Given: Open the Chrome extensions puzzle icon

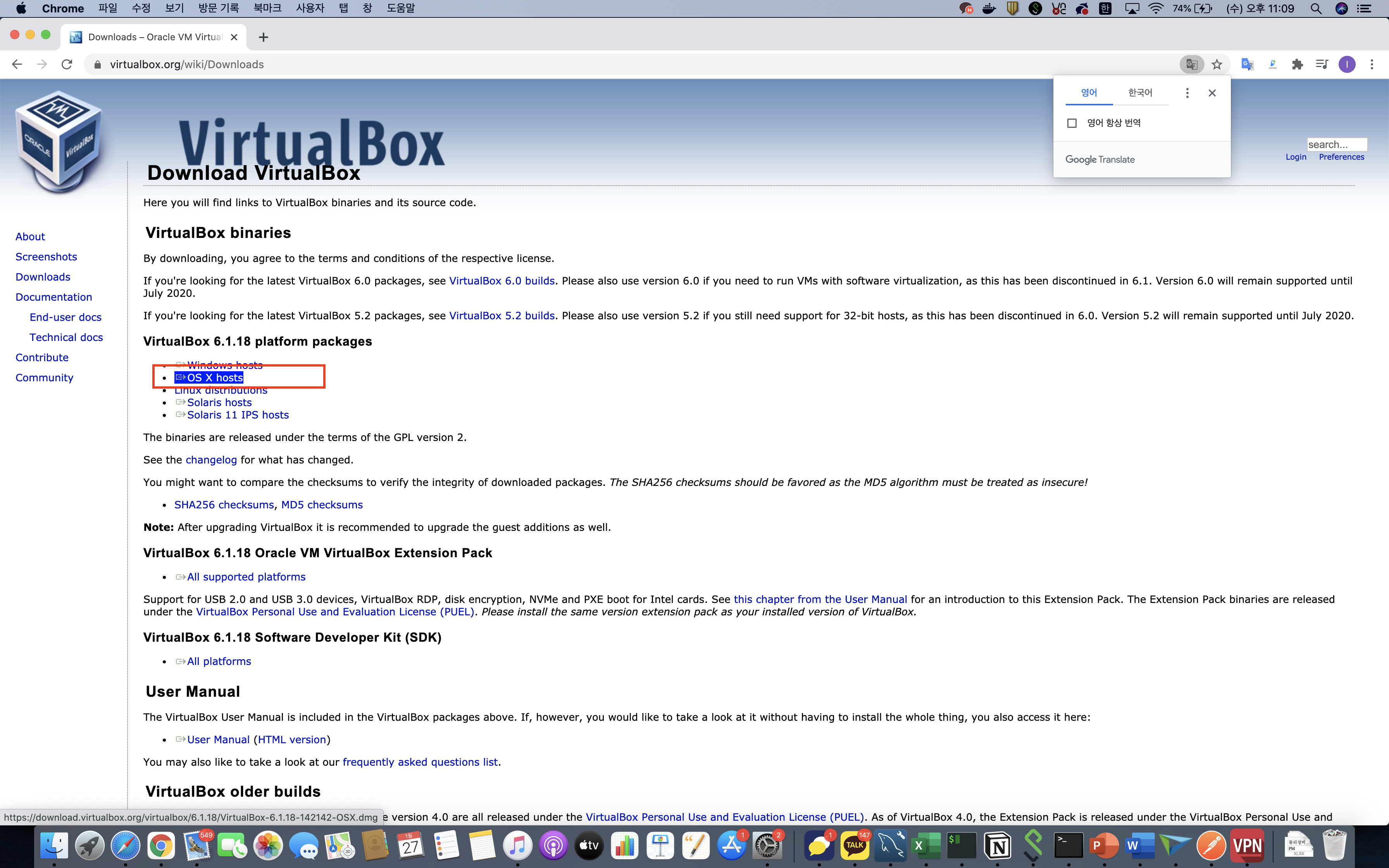Looking at the screenshot, I should click(1297, 64).
